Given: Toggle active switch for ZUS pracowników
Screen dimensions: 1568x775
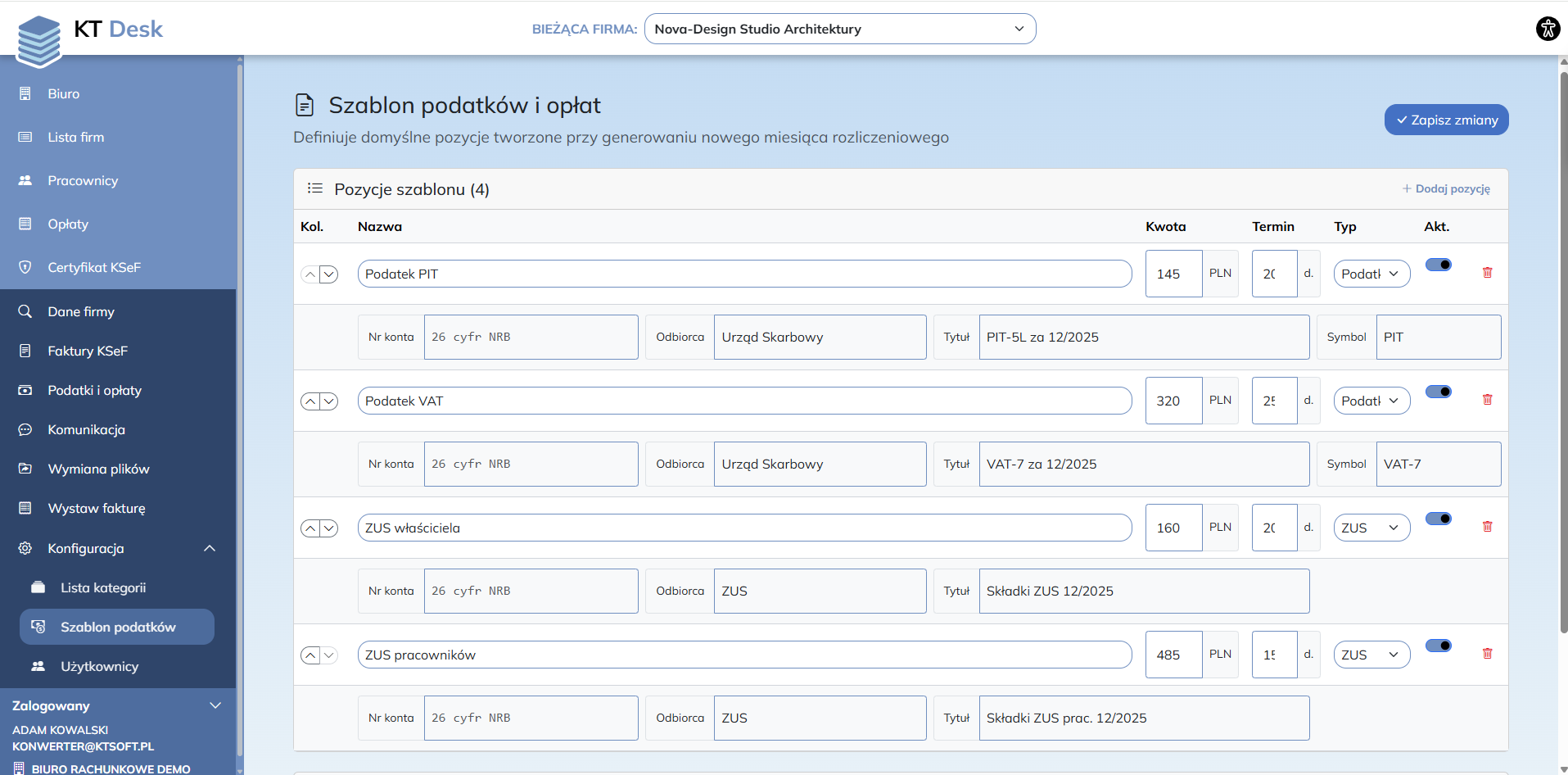Looking at the screenshot, I should click(x=1439, y=646).
